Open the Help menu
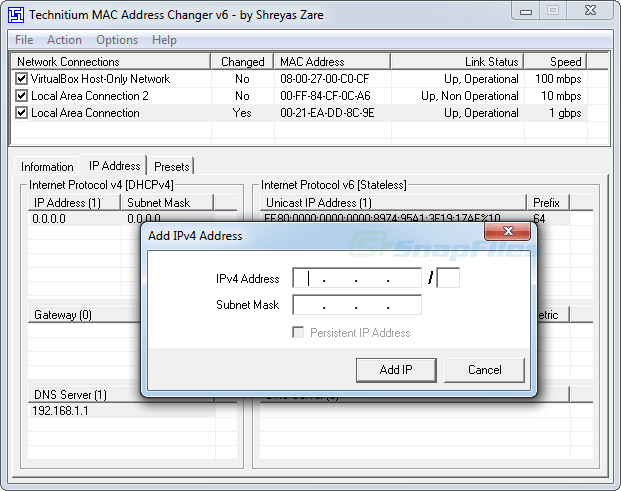 [x=164, y=40]
